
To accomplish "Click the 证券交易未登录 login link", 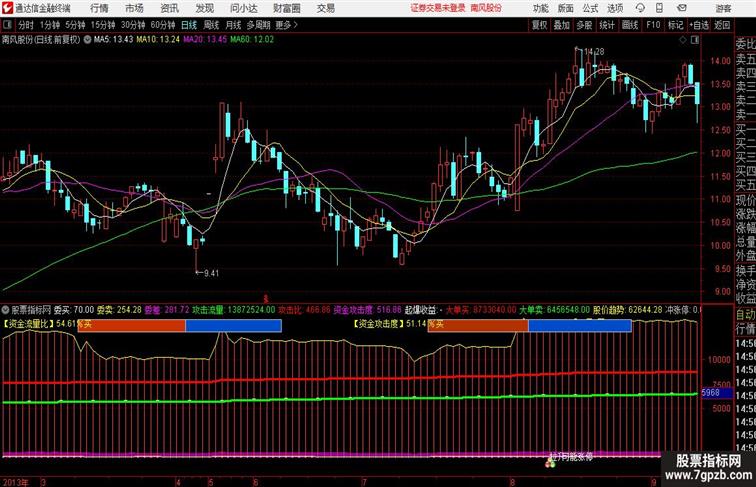I will click(438, 8).
